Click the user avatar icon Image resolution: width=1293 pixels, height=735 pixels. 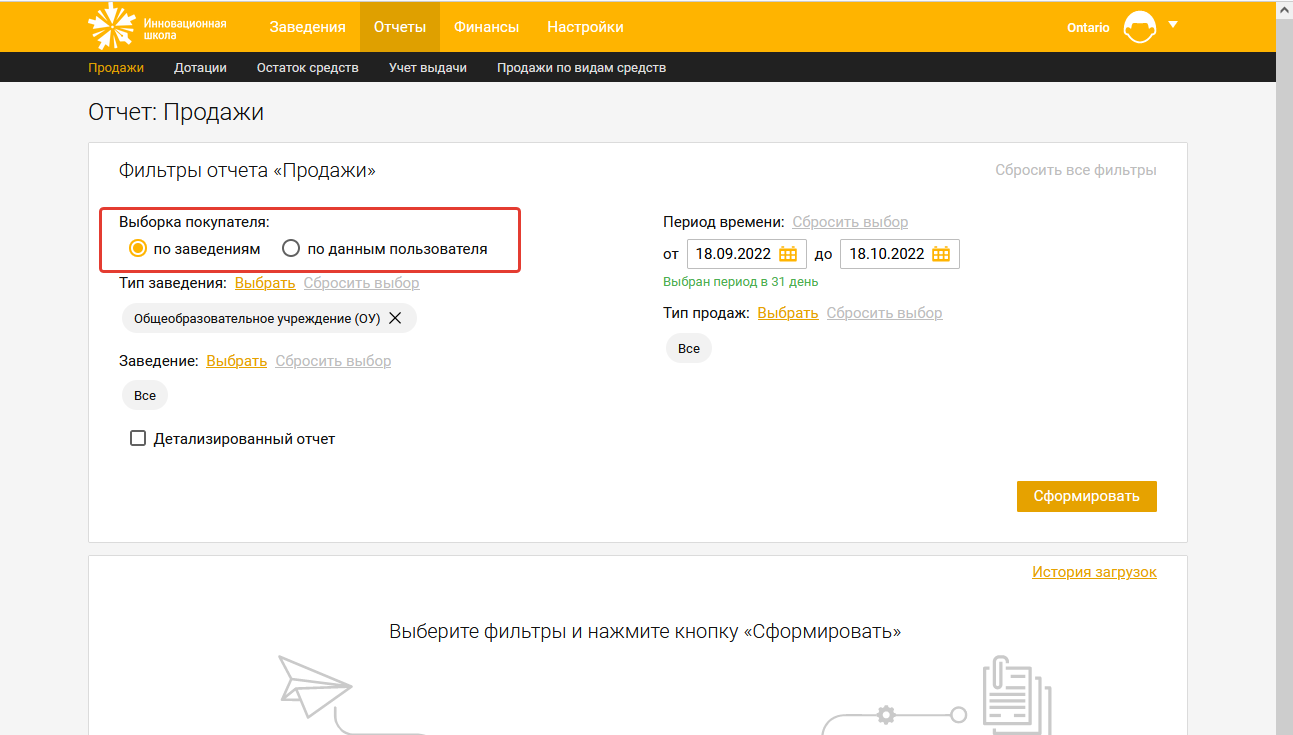tap(1139, 27)
